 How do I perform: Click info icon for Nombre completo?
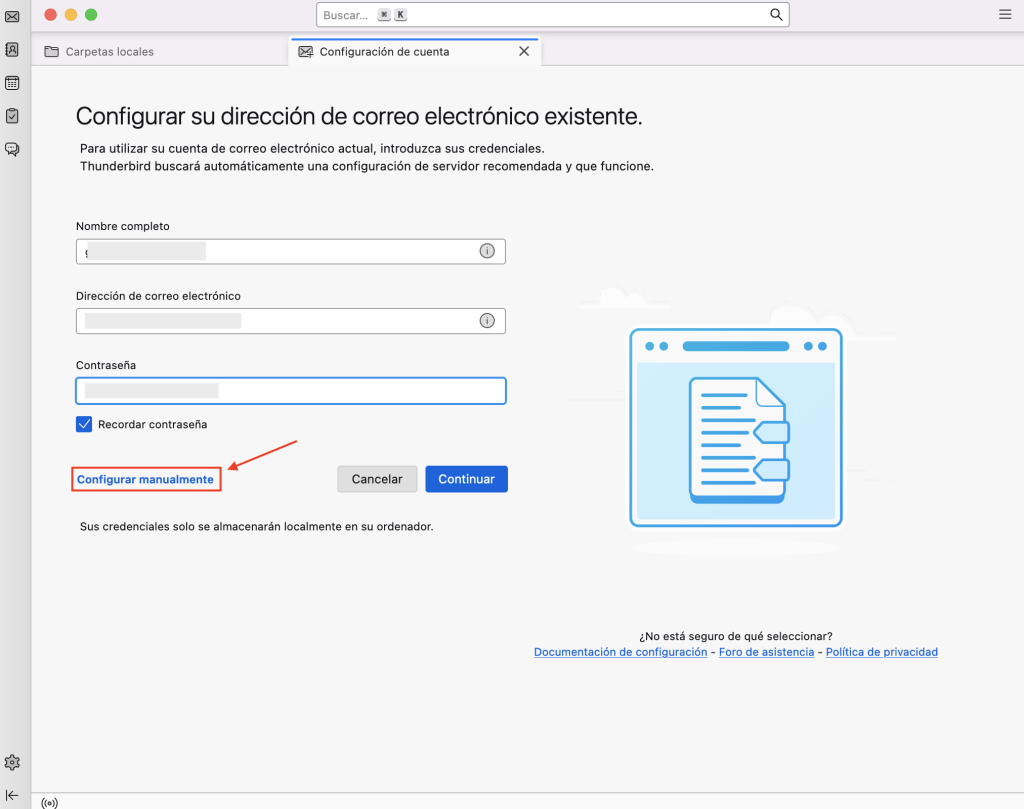tap(487, 251)
